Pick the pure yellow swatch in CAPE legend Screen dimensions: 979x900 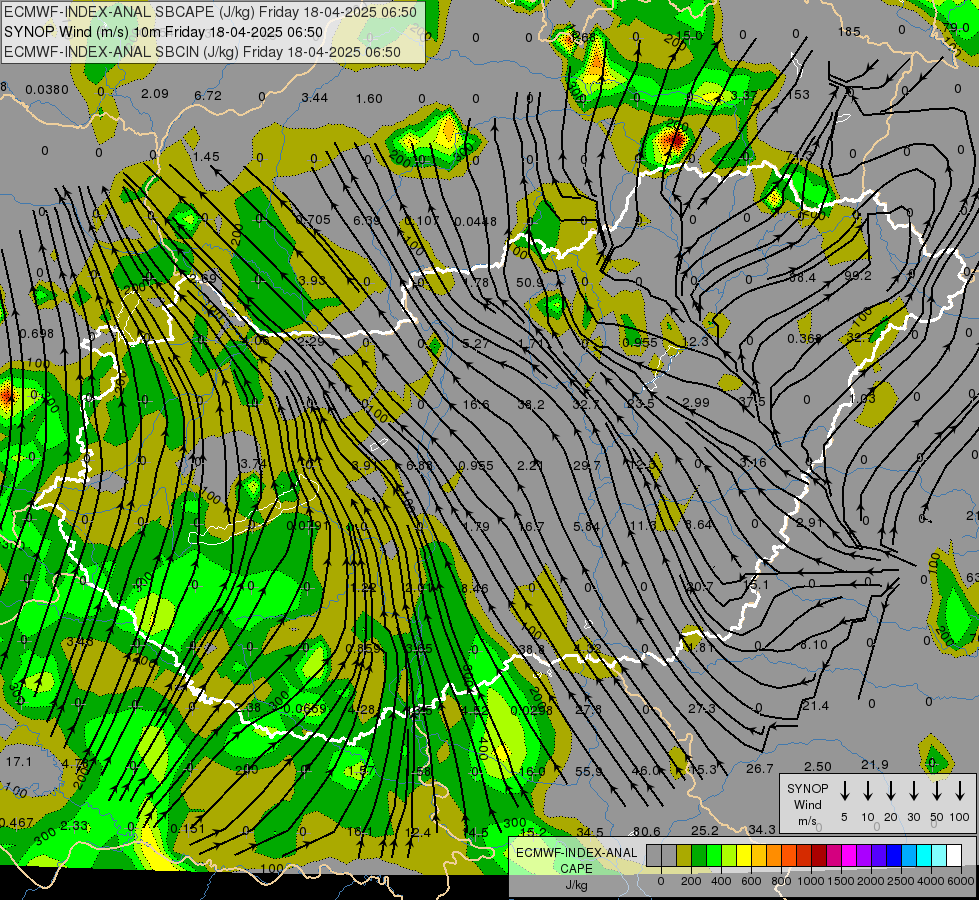(744, 855)
